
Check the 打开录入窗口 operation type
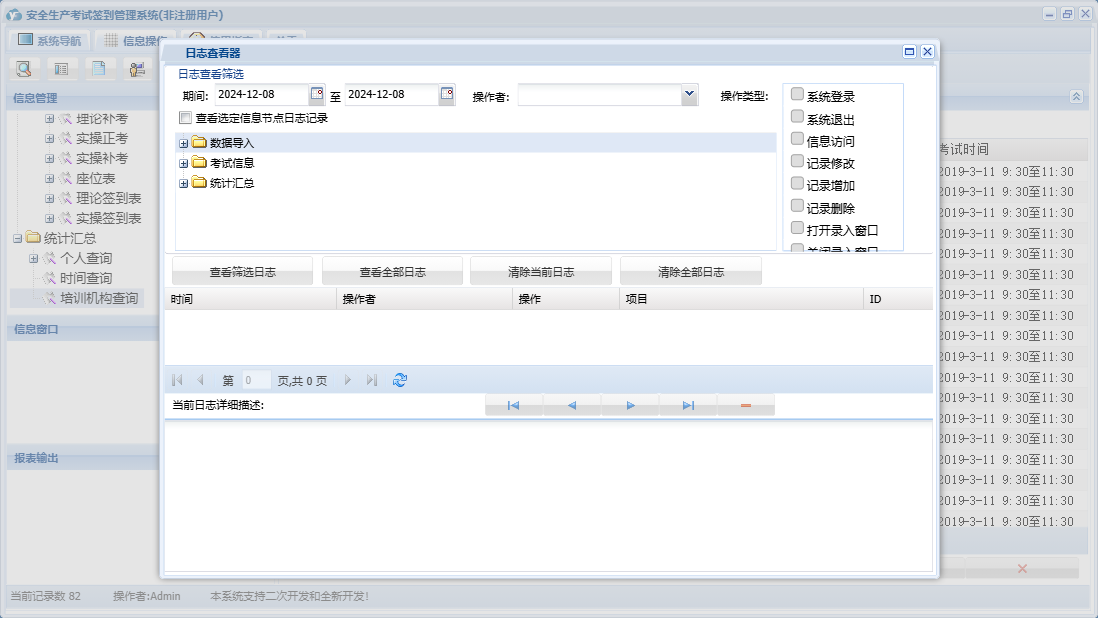(x=797, y=227)
